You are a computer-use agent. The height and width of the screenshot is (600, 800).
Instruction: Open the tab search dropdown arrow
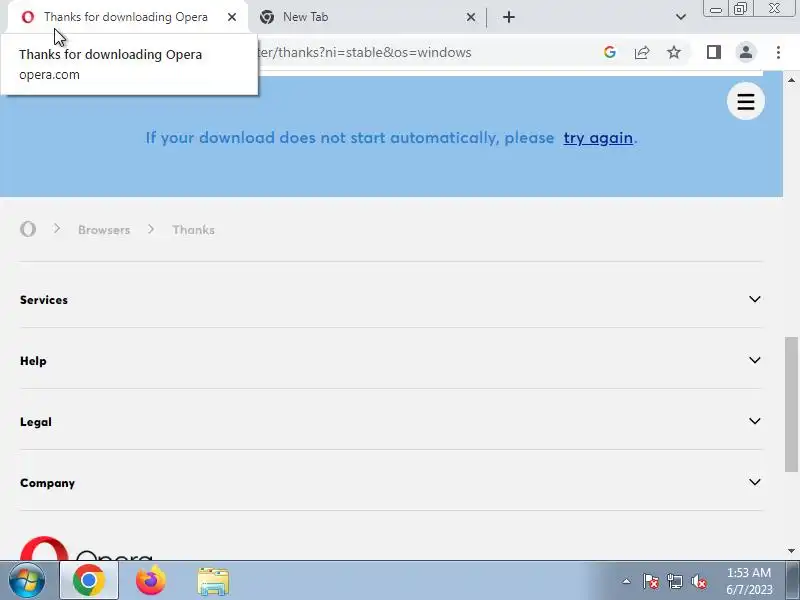coord(681,17)
